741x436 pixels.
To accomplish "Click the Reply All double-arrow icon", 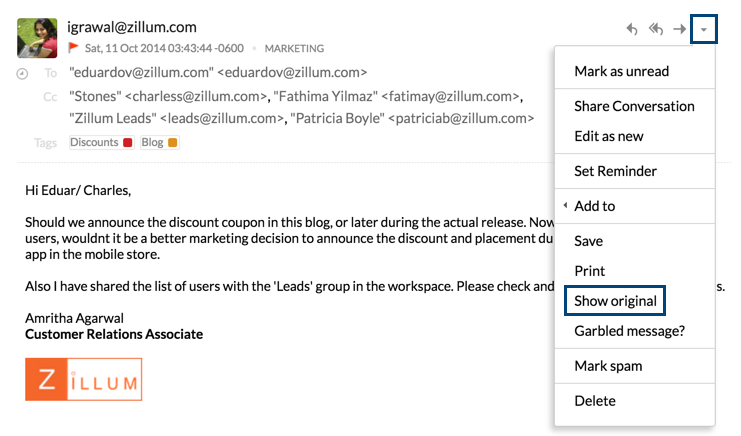I will (656, 29).
